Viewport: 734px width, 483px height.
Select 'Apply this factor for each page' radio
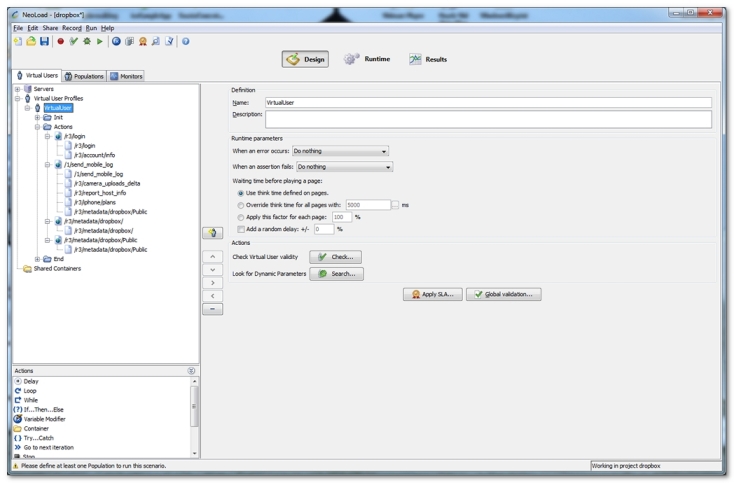tap(241, 217)
